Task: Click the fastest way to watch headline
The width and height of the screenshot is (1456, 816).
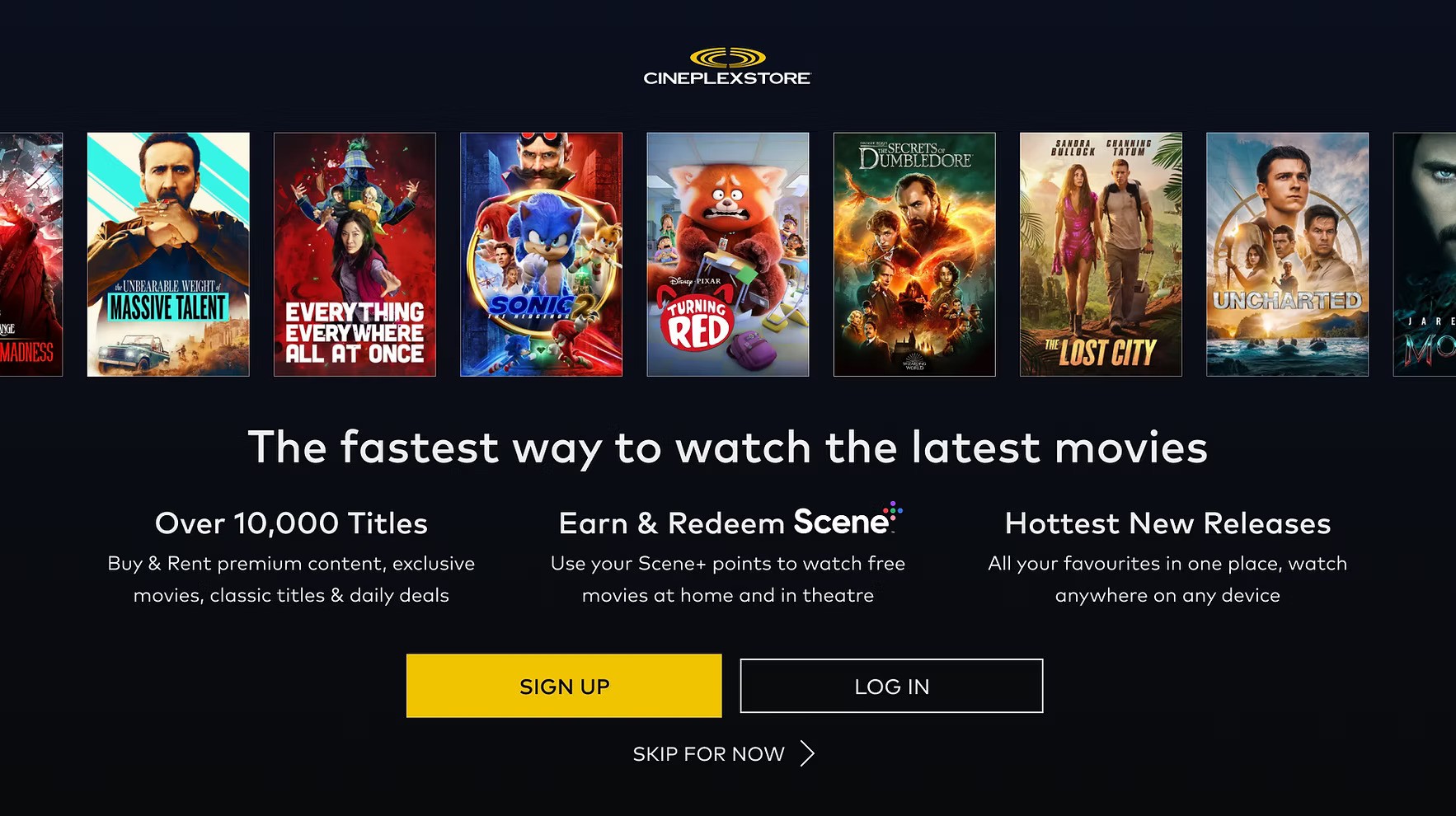Action: click(x=728, y=448)
